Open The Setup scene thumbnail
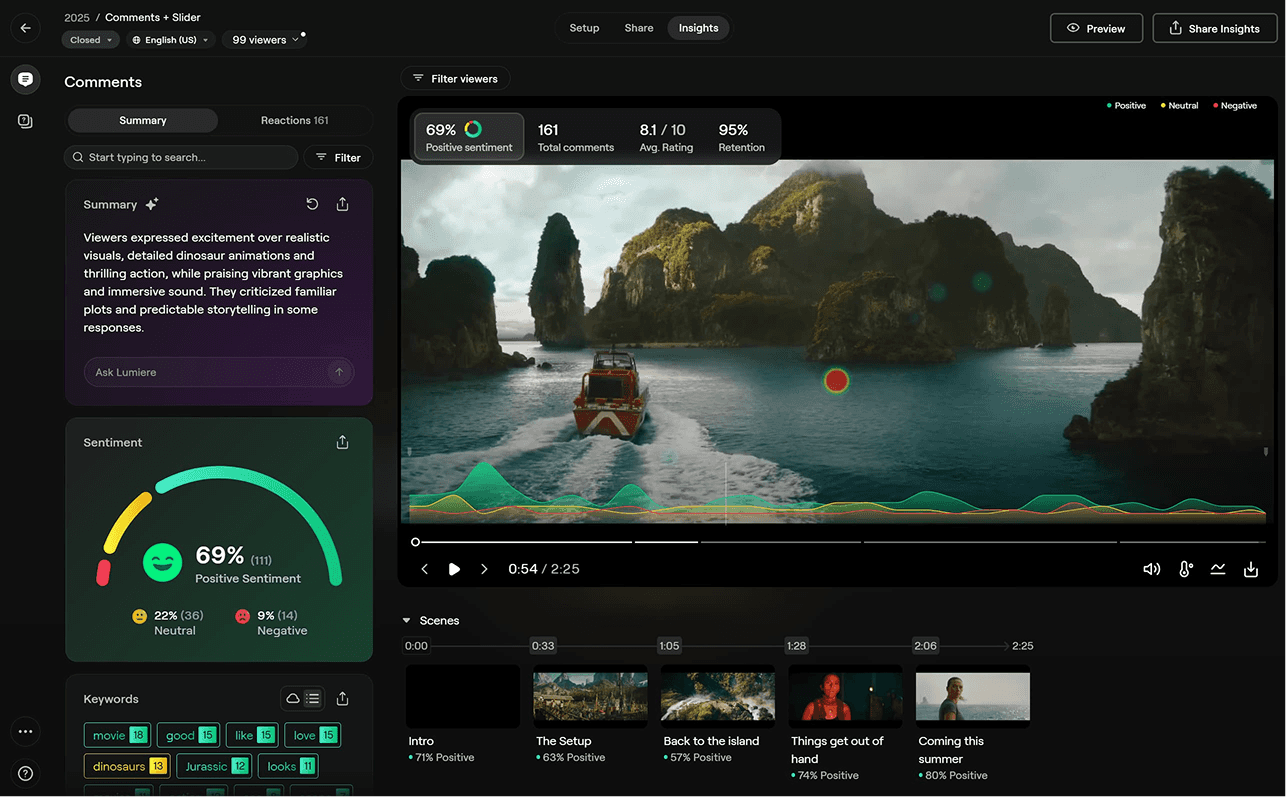 coord(590,696)
